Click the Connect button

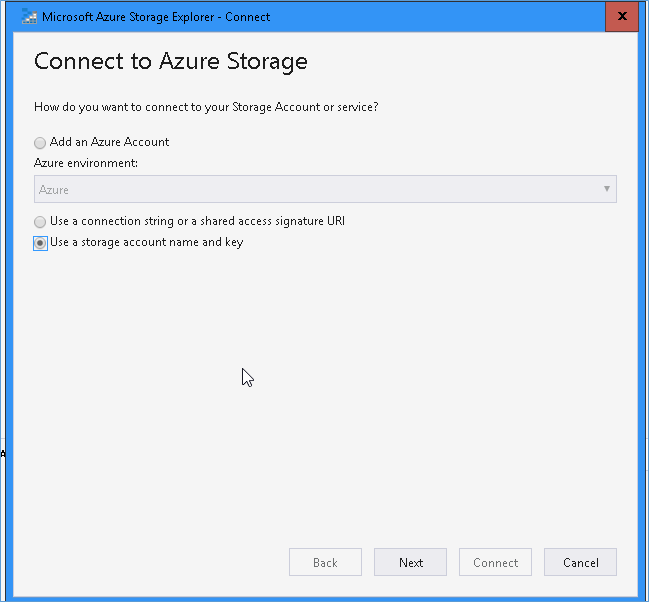(495, 562)
